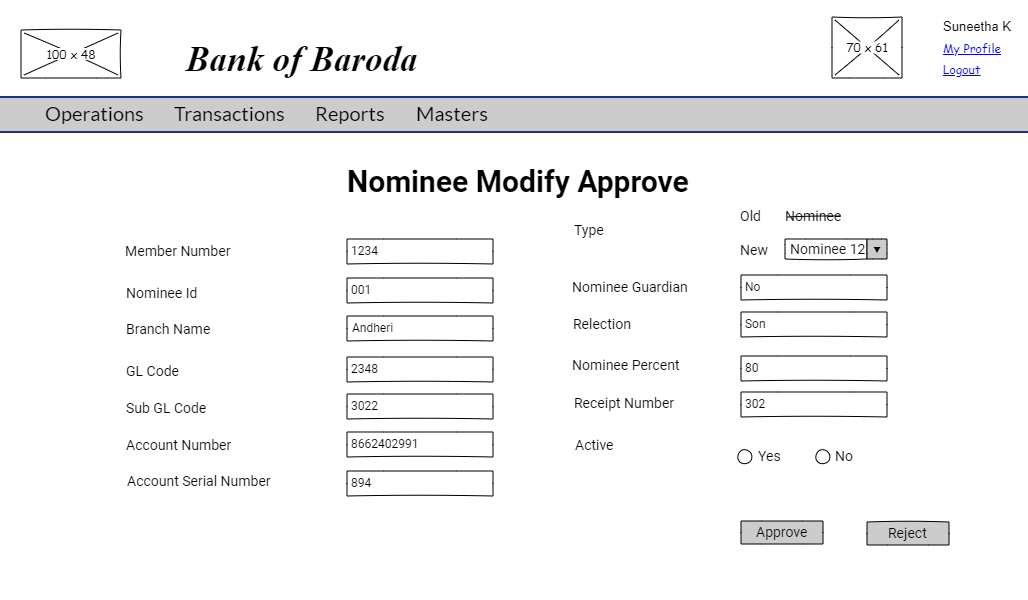Viewport: 1028px width, 600px height.
Task: Select the first radio button above Approve
Action: click(x=745, y=457)
